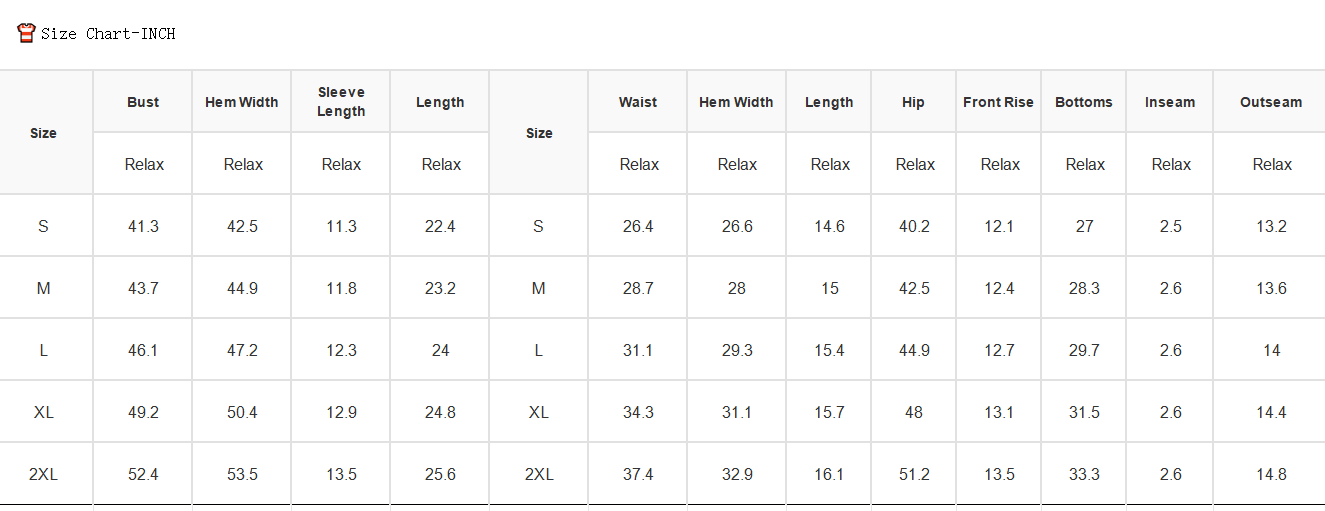Image resolution: width=1325 pixels, height=511 pixels.
Task: Click the Waist column header
Action: [x=638, y=102]
